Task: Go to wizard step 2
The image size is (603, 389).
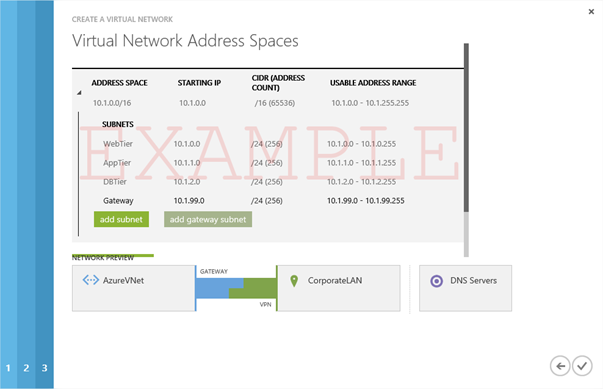Action: click(26, 368)
